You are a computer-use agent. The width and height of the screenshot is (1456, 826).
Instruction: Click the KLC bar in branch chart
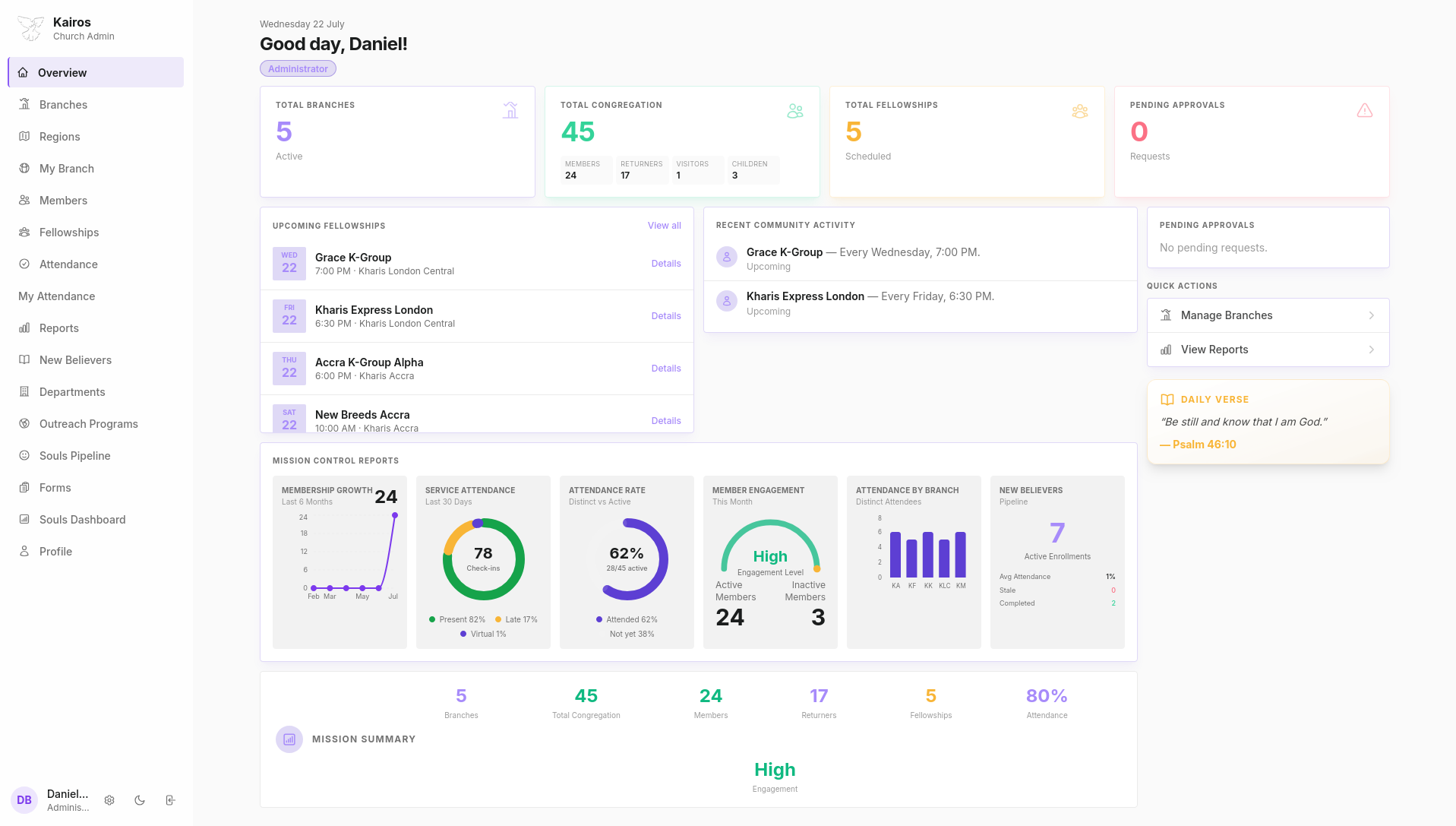944,559
